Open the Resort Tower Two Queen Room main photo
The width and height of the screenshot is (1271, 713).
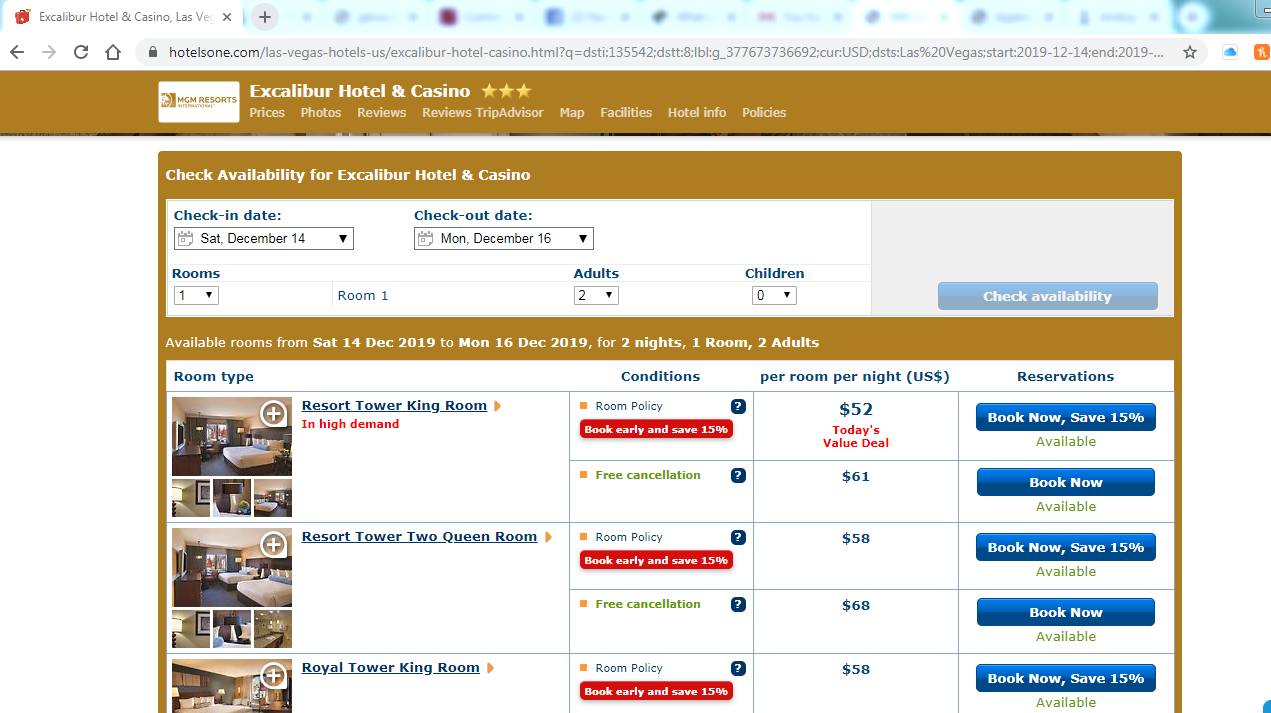tap(232, 567)
